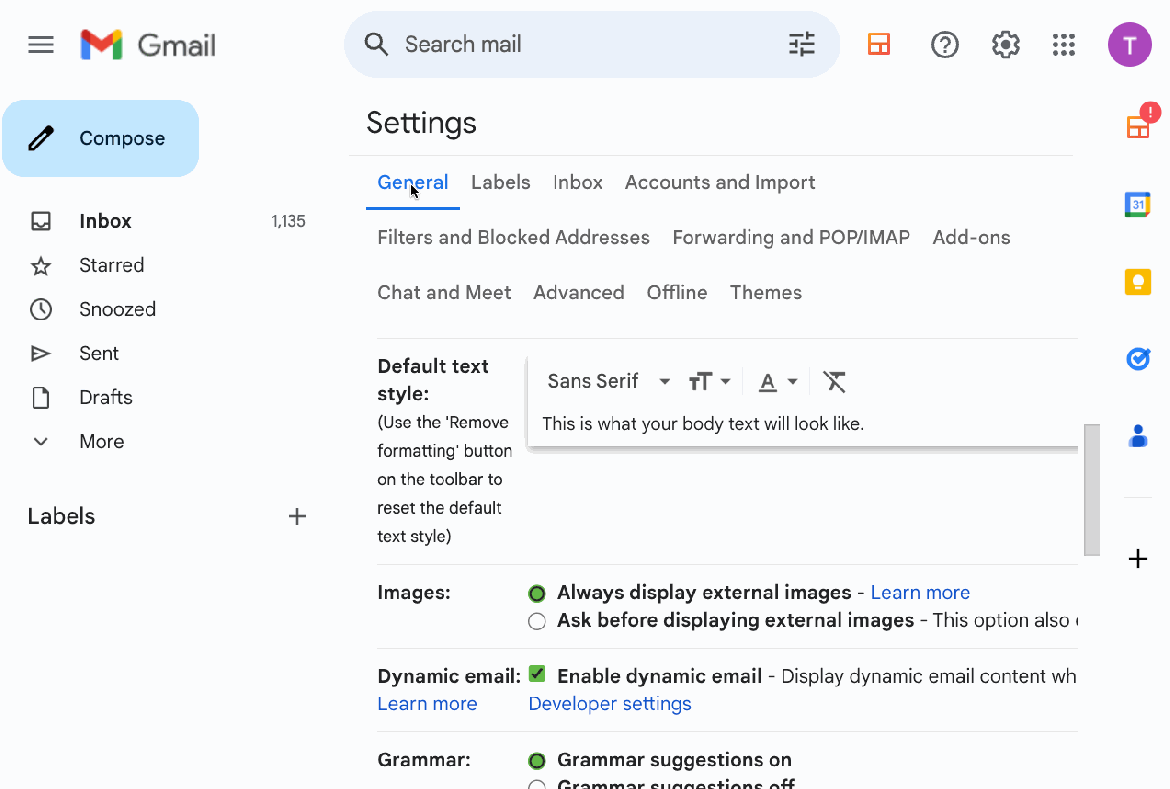Open Google Calendar in side panel

coord(1138,204)
